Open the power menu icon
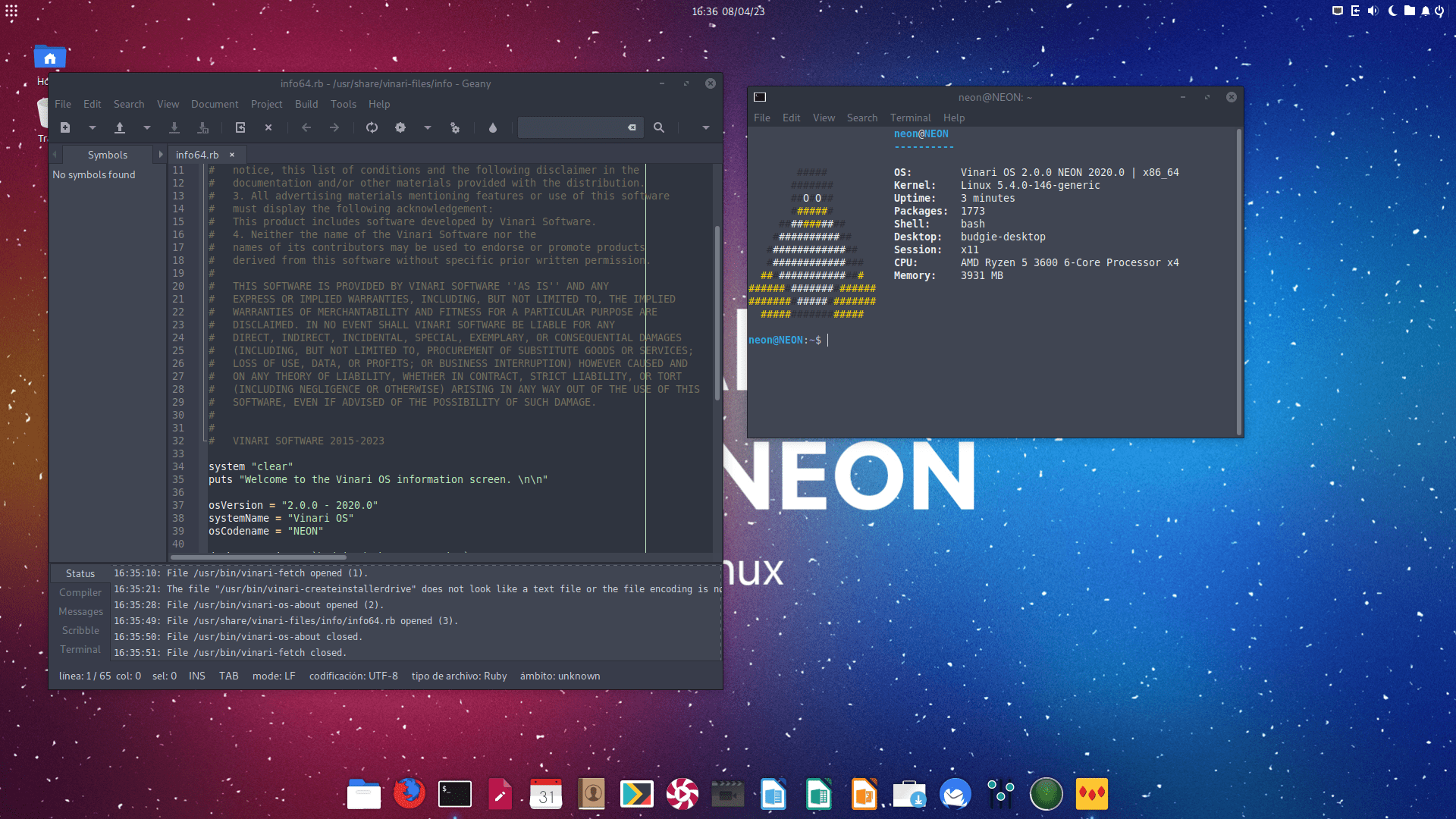Screen dimensions: 1456x819 pos(1439,11)
